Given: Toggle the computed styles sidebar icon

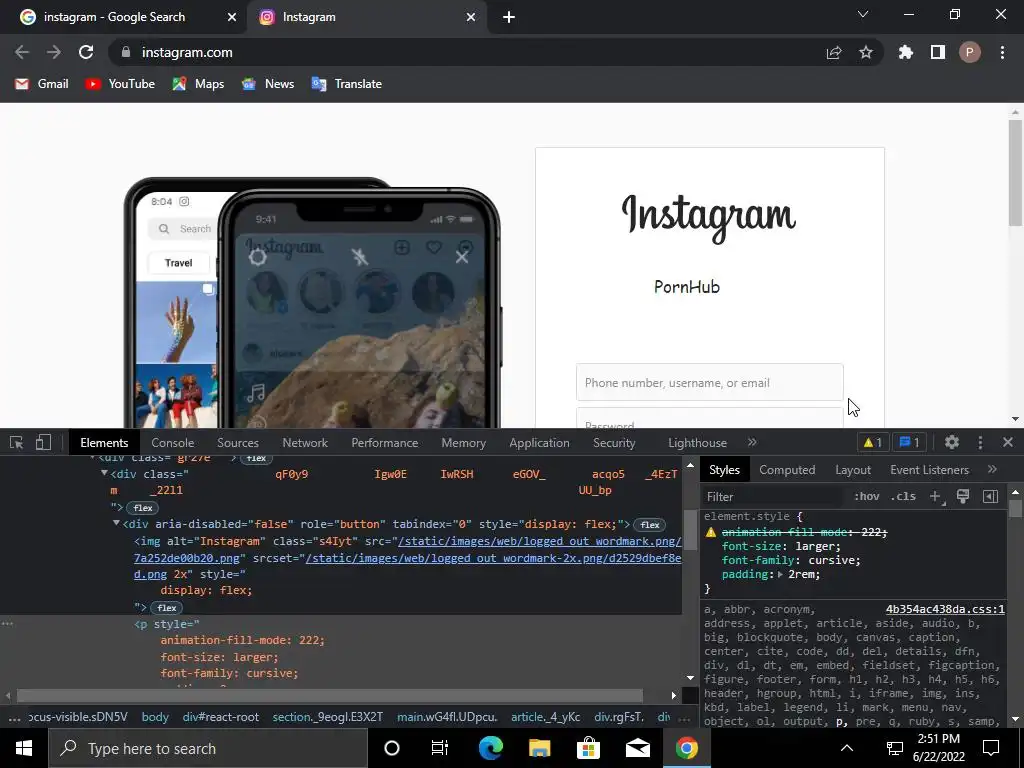Looking at the screenshot, I should (x=991, y=496).
